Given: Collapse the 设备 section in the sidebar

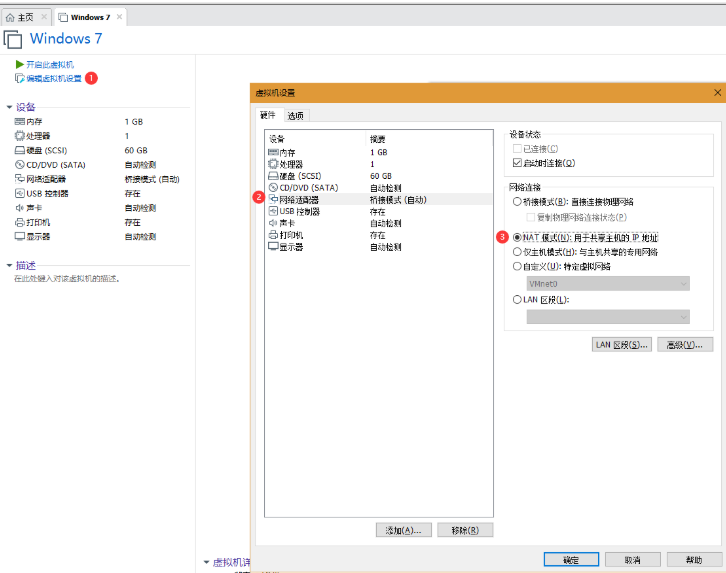Looking at the screenshot, I should pyautogui.click(x=9, y=107).
